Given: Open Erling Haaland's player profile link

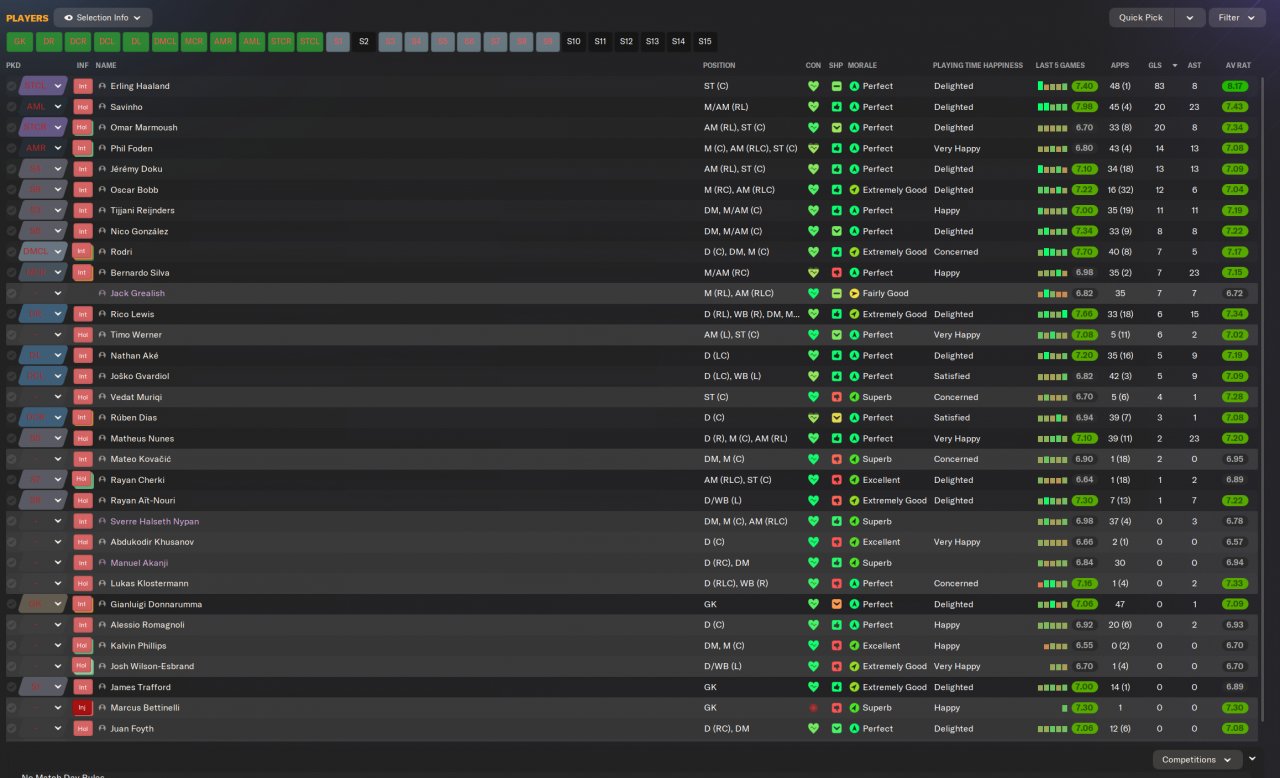Looking at the screenshot, I should click(140, 86).
